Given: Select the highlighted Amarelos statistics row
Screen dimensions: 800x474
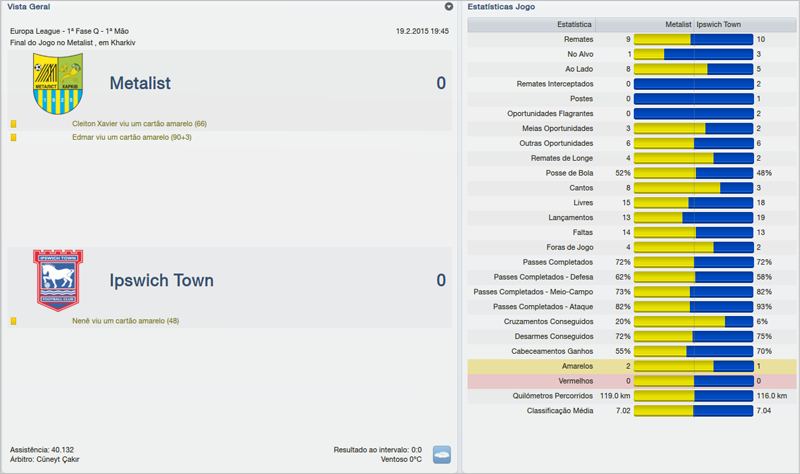Looking at the screenshot, I should click(632, 366).
